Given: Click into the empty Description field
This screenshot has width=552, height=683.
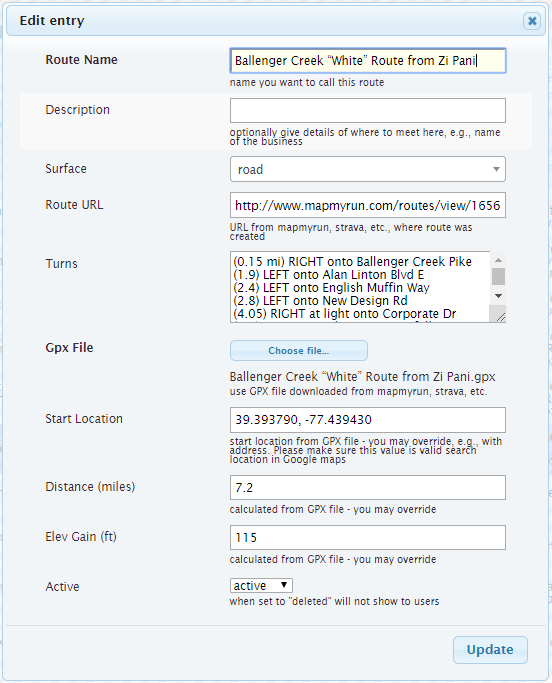Looking at the screenshot, I should (368, 110).
